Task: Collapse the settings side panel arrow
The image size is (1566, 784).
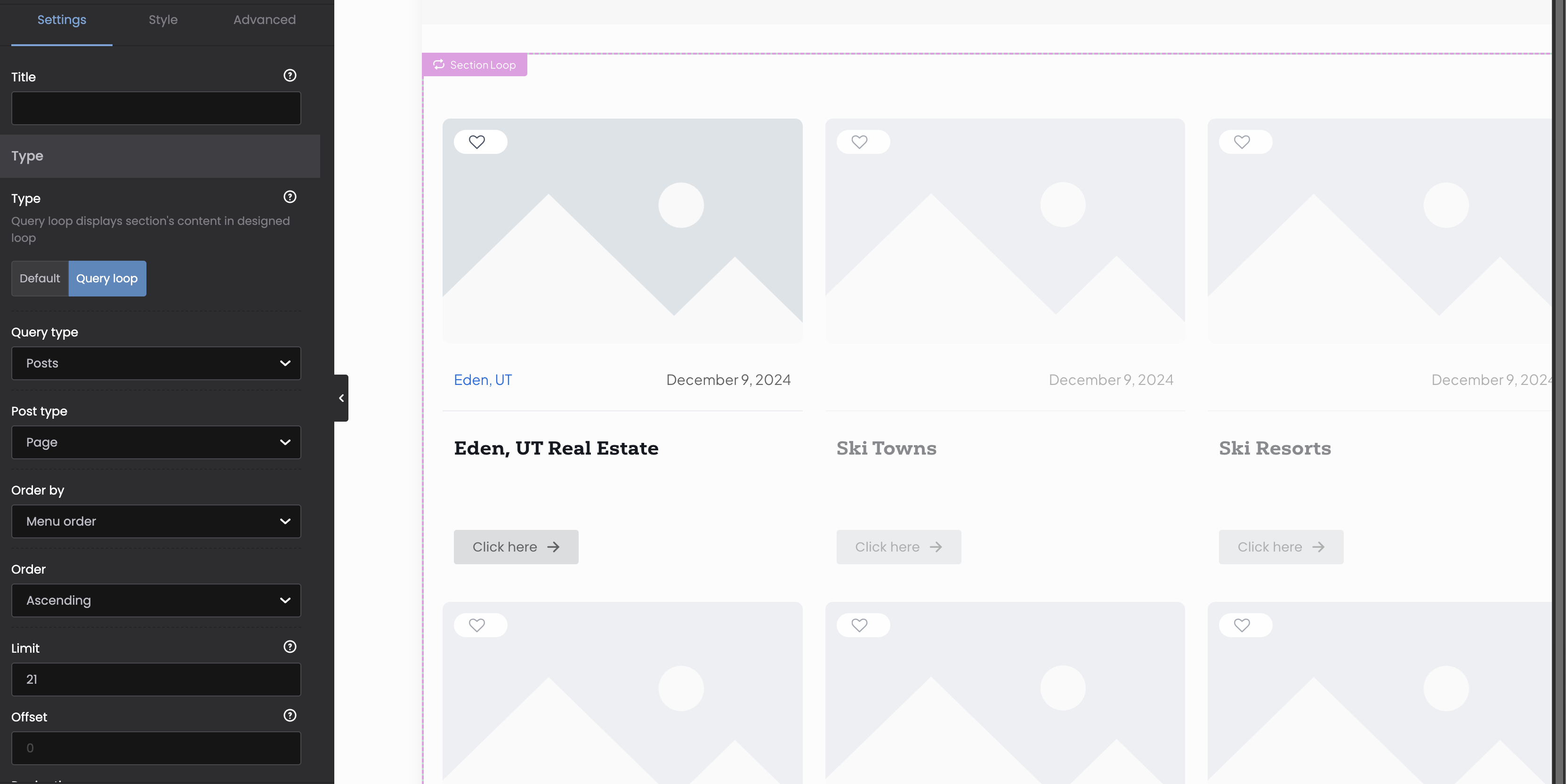Action: (x=341, y=398)
